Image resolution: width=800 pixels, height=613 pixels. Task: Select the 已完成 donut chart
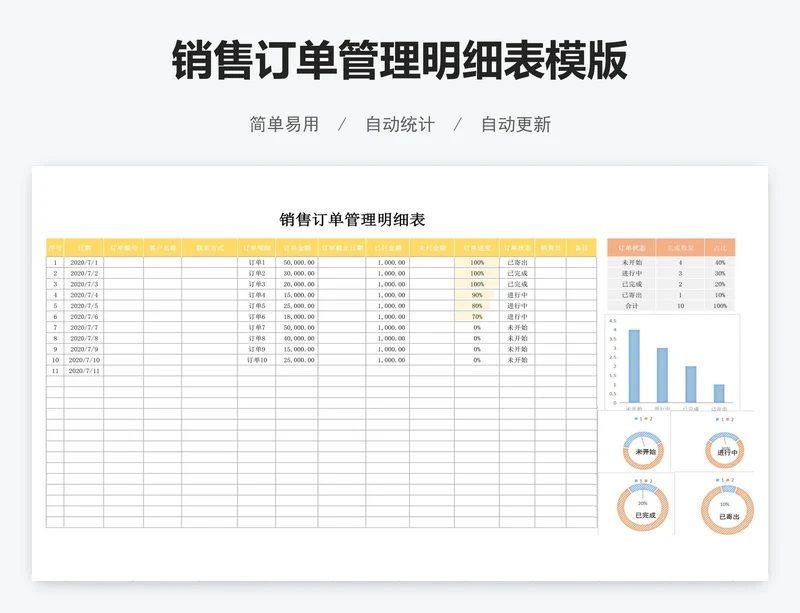642,507
